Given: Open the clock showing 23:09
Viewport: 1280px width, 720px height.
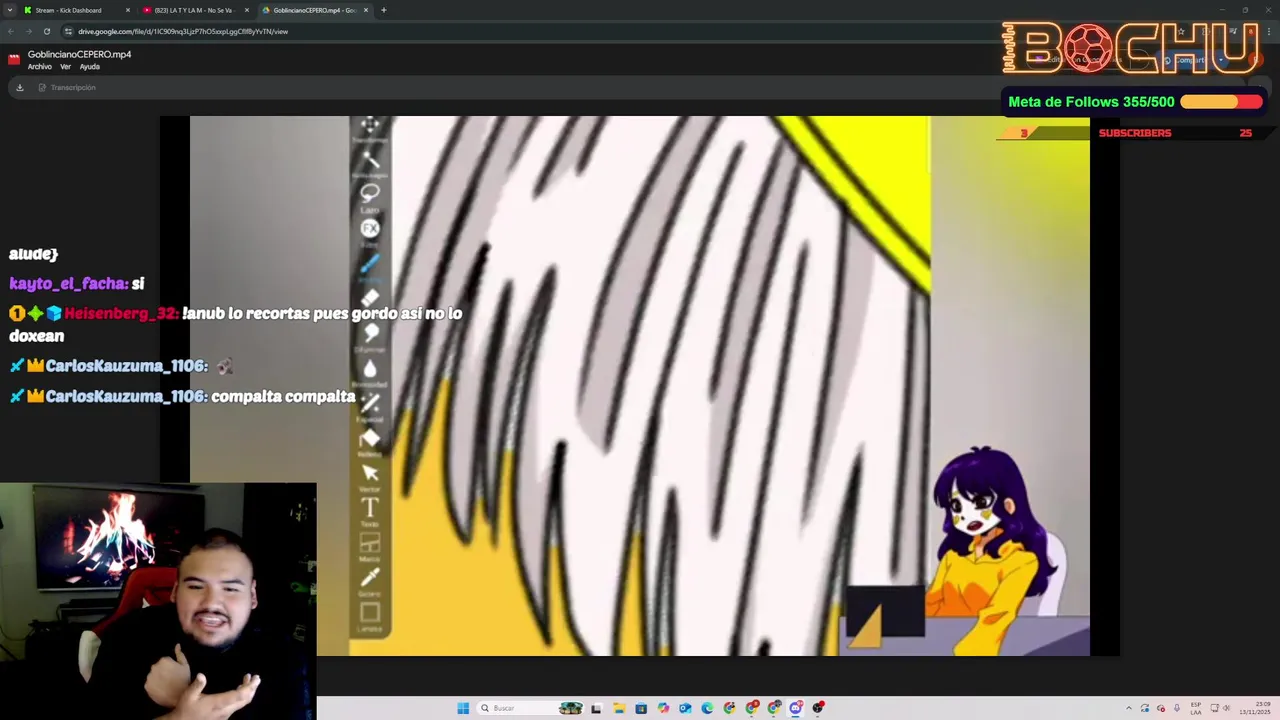Looking at the screenshot, I should click(1257, 708).
